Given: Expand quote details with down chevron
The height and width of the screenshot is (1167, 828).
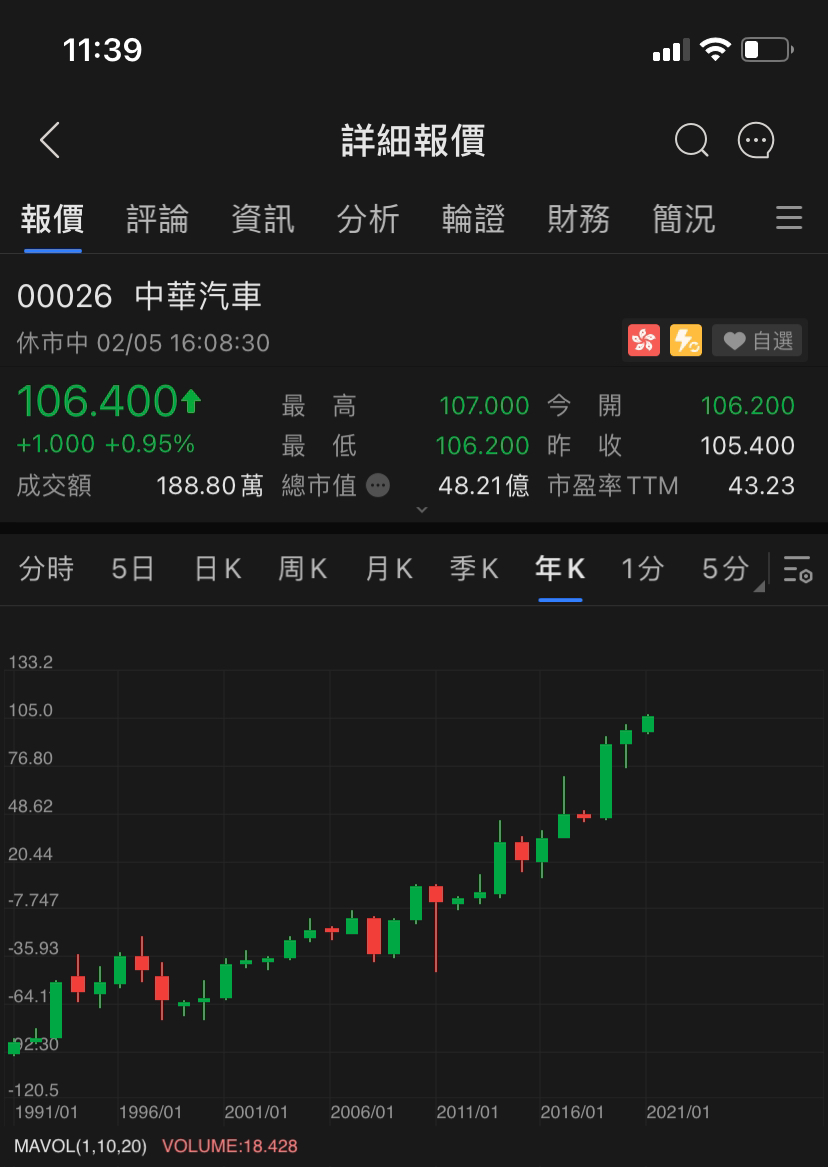Looking at the screenshot, I should coord(422,510).
